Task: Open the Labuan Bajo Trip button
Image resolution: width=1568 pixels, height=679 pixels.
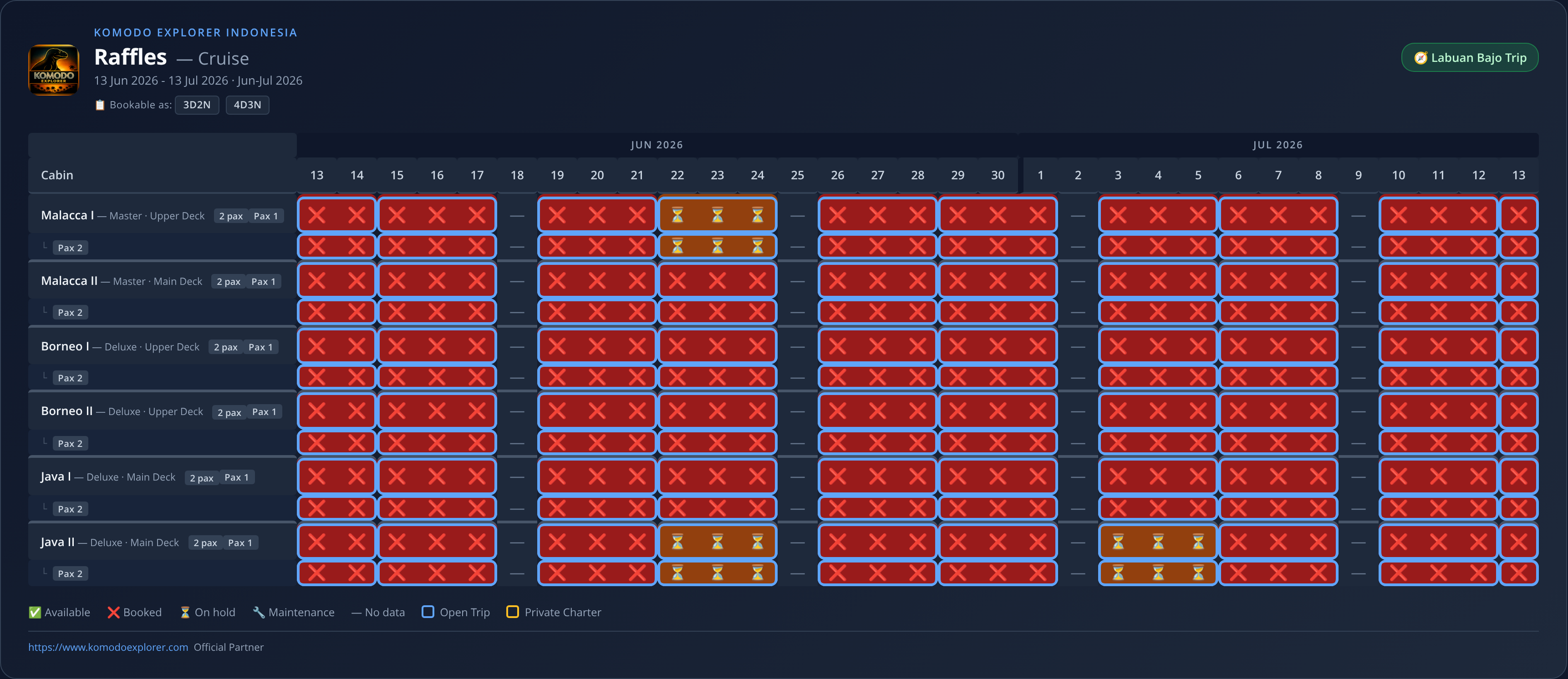Action: click(x=1469, y=58)
